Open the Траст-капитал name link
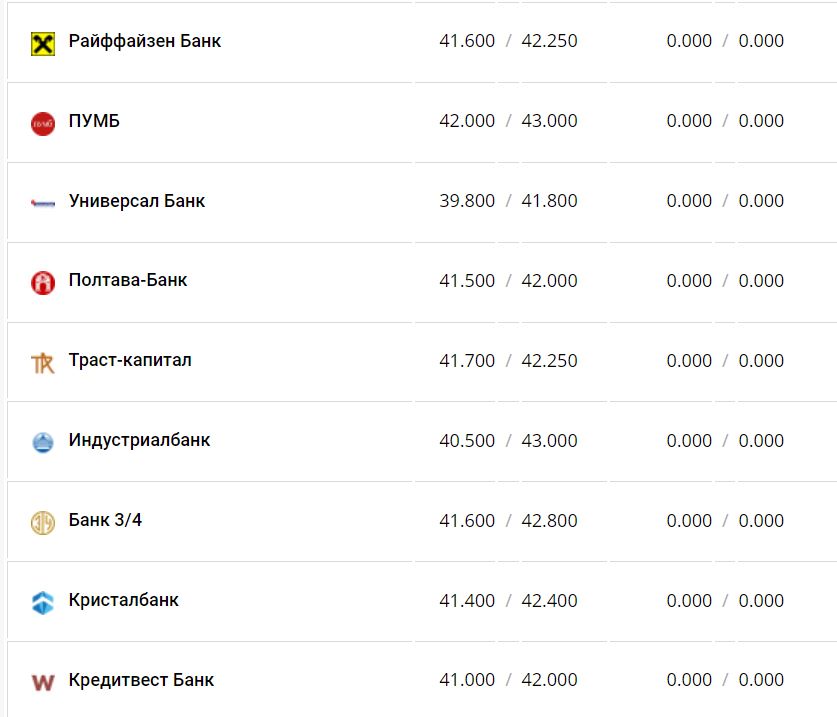The width and height of the screenshot is (837, 717). coord(130,361)
